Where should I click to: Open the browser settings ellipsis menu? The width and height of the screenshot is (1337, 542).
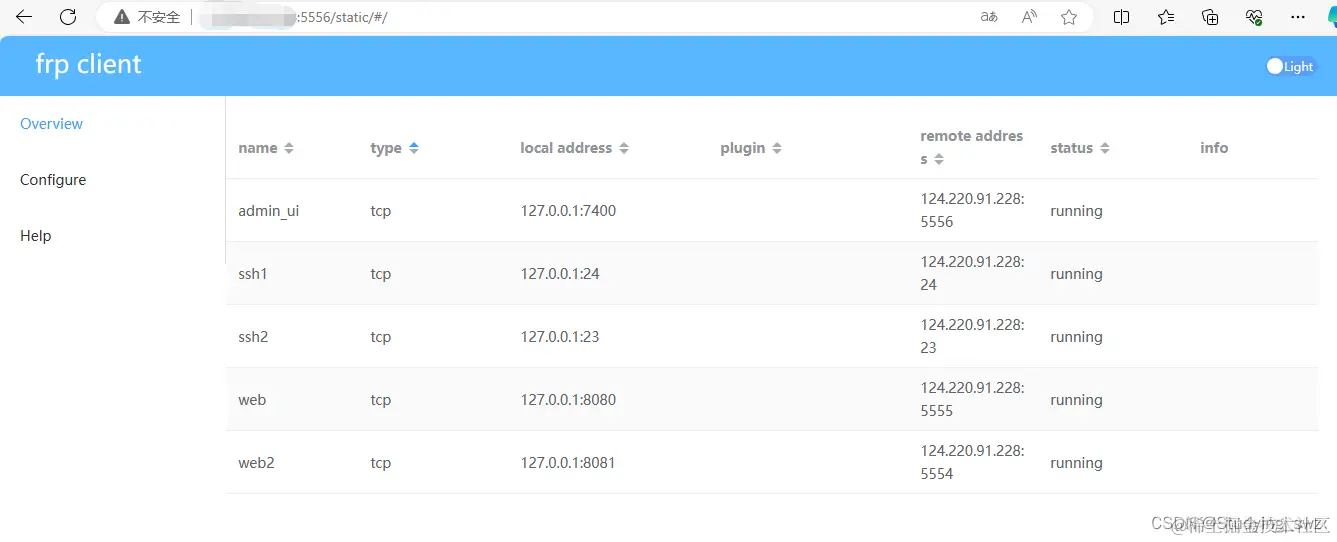(x=1298, y=17)
